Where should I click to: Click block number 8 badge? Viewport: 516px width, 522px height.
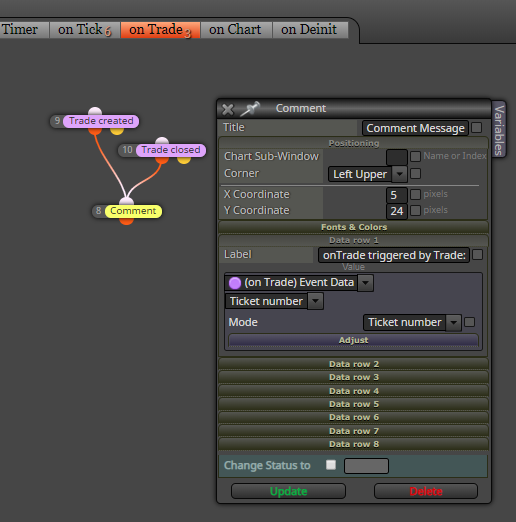pyautogui.click(x=99, y=211)
